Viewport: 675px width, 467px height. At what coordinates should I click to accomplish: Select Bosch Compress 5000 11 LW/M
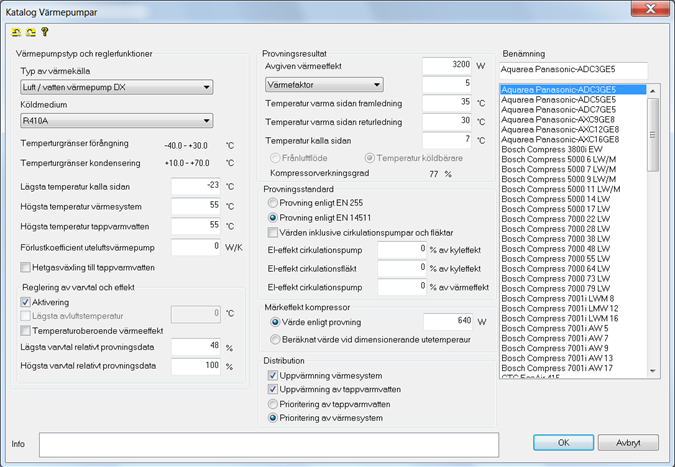pos(573,189)
